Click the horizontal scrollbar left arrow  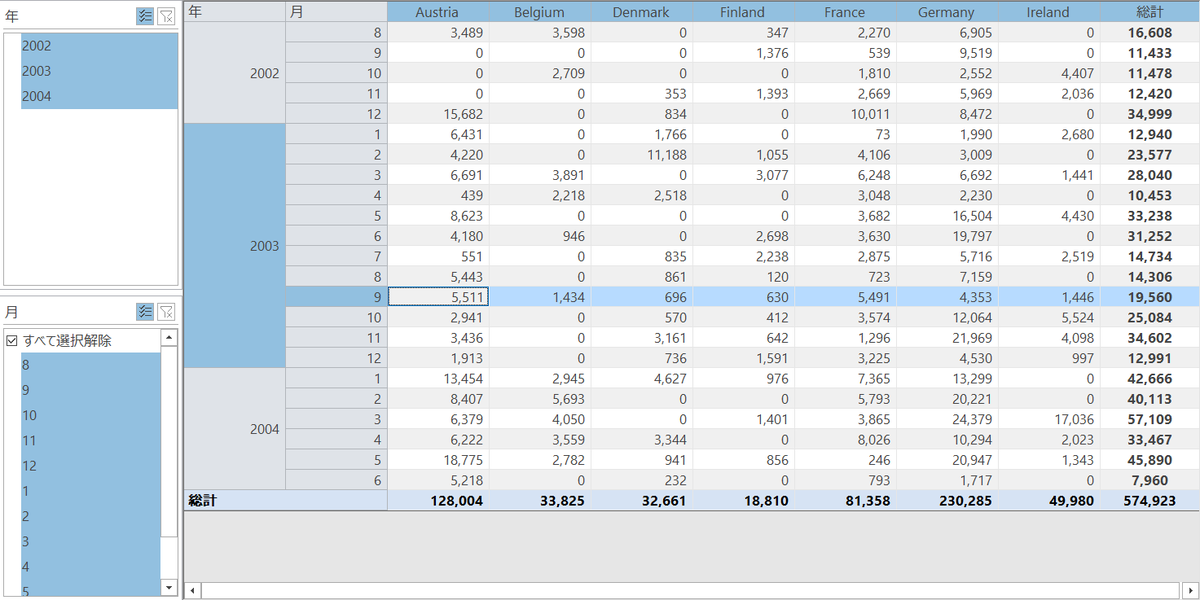coord(193,590)
